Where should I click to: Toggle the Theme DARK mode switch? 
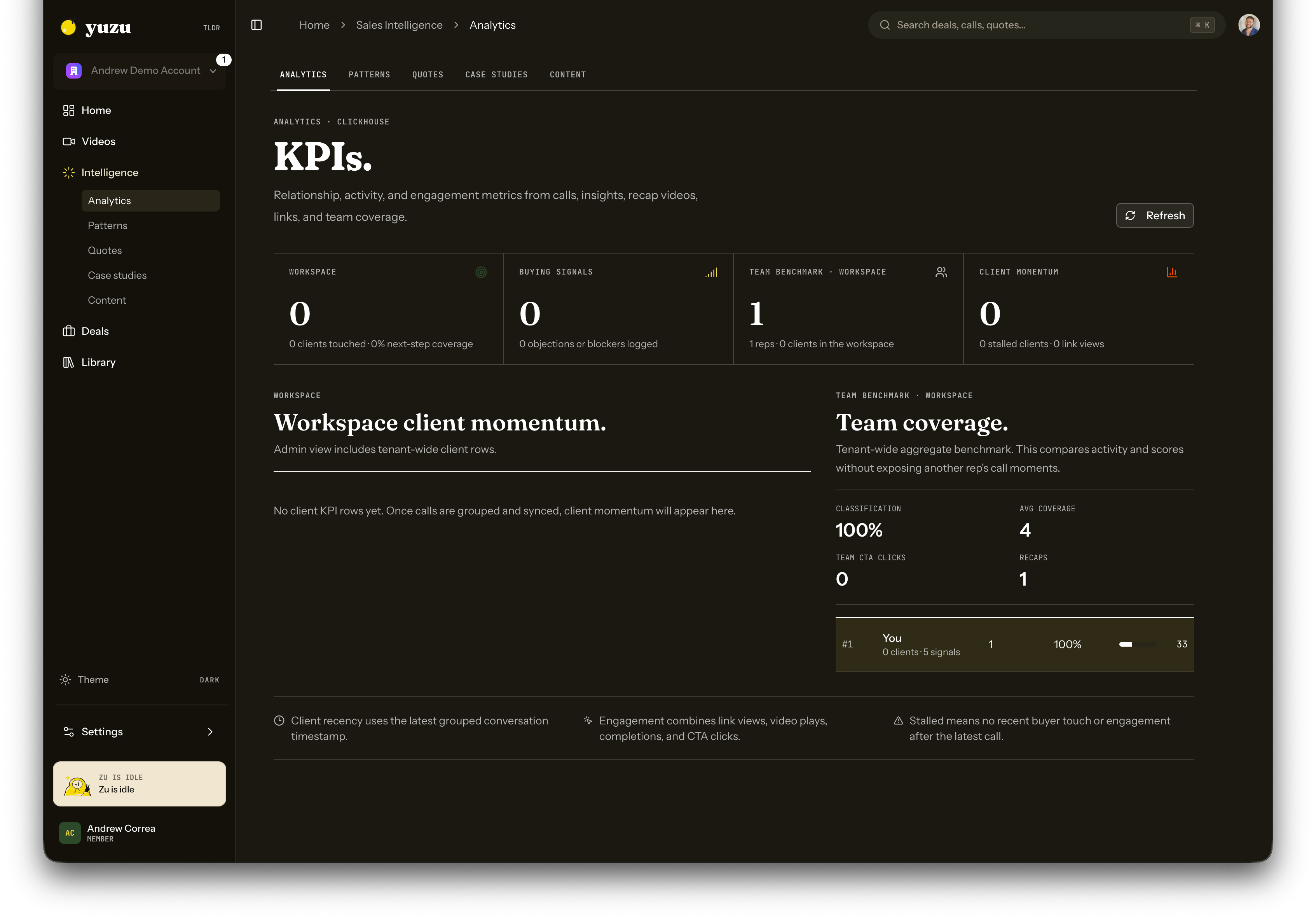pos(209,680)
